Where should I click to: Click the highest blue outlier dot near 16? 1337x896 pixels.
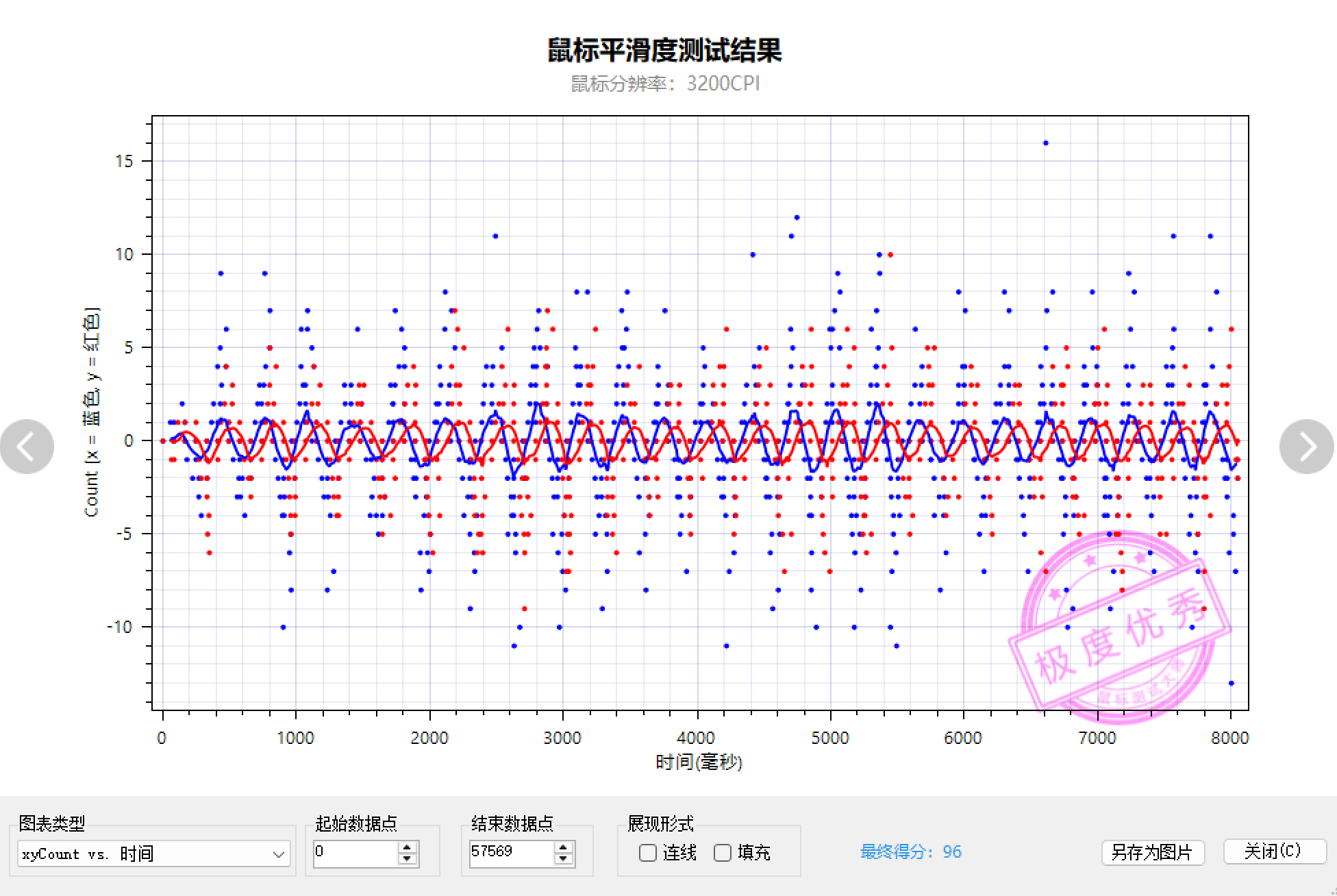(1045, 143)
